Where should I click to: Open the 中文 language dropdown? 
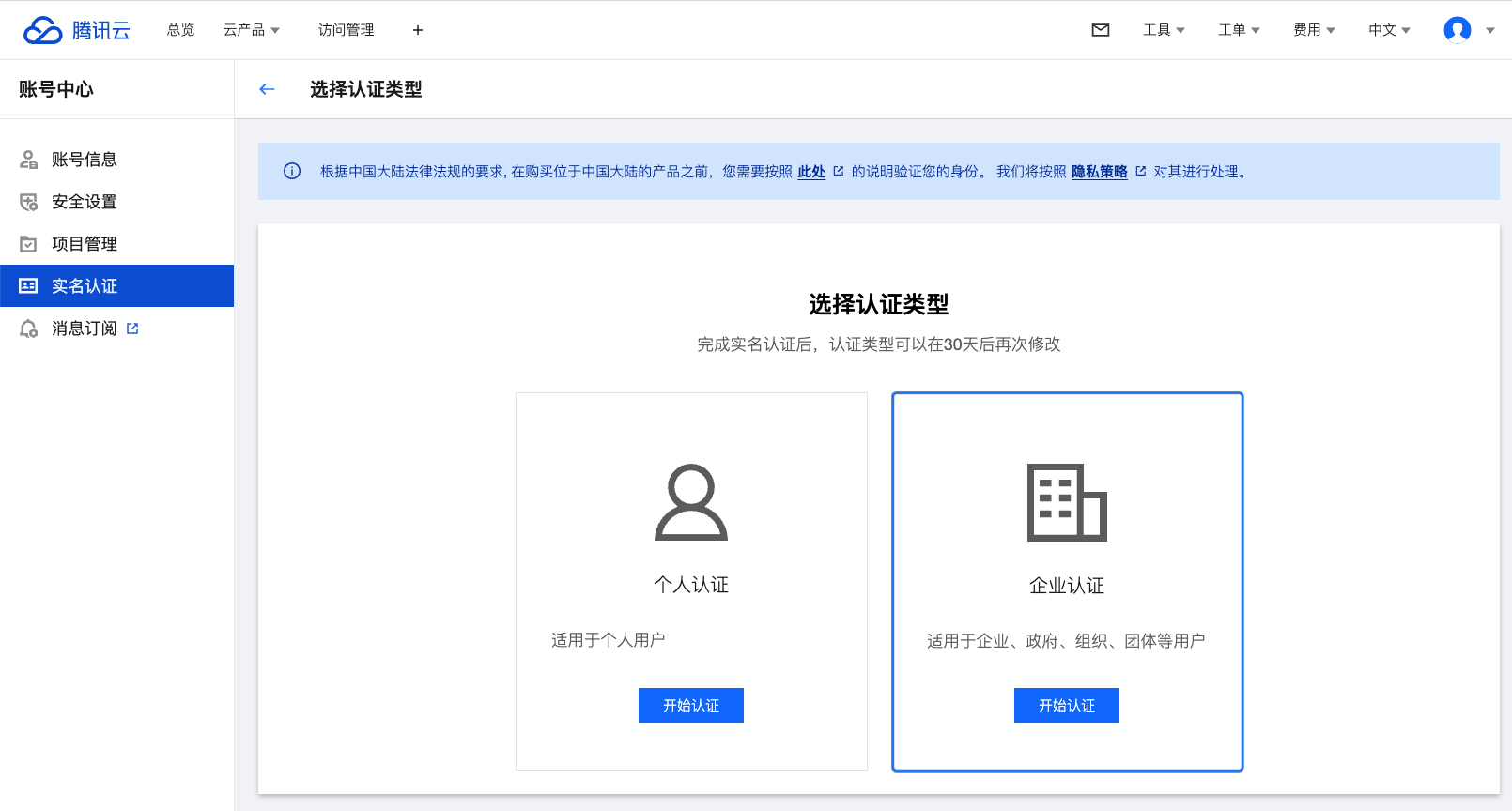pyautogui.click(x=1389, y=30)
